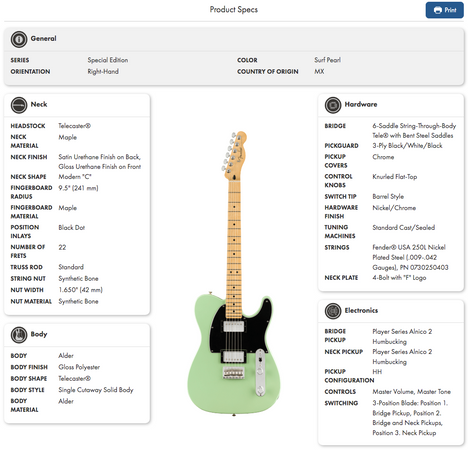Click the Body section guitar icon
468x450 pixels.
(19, 335)
